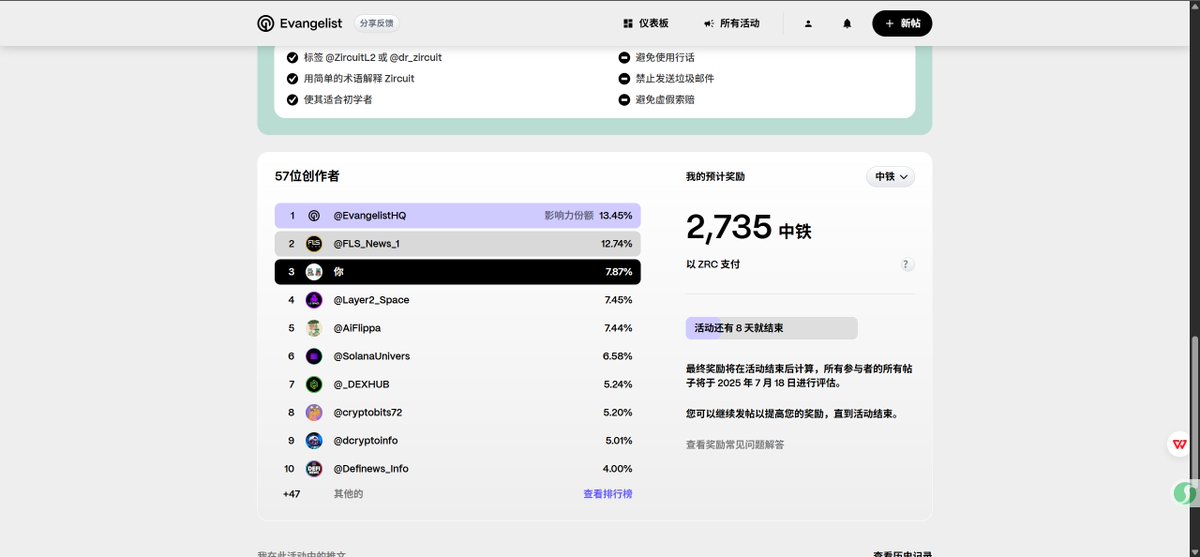Click the green floating extension icon

click(x=1184, y=493)
